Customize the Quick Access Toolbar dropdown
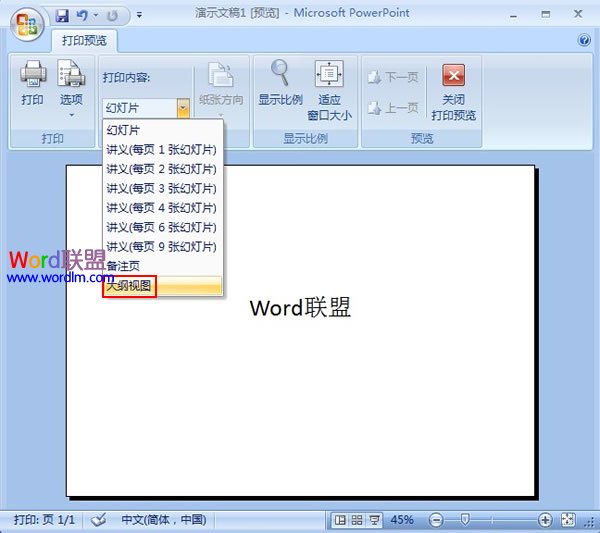This screenshot has width=600, height=533. (x=139, y=16)
